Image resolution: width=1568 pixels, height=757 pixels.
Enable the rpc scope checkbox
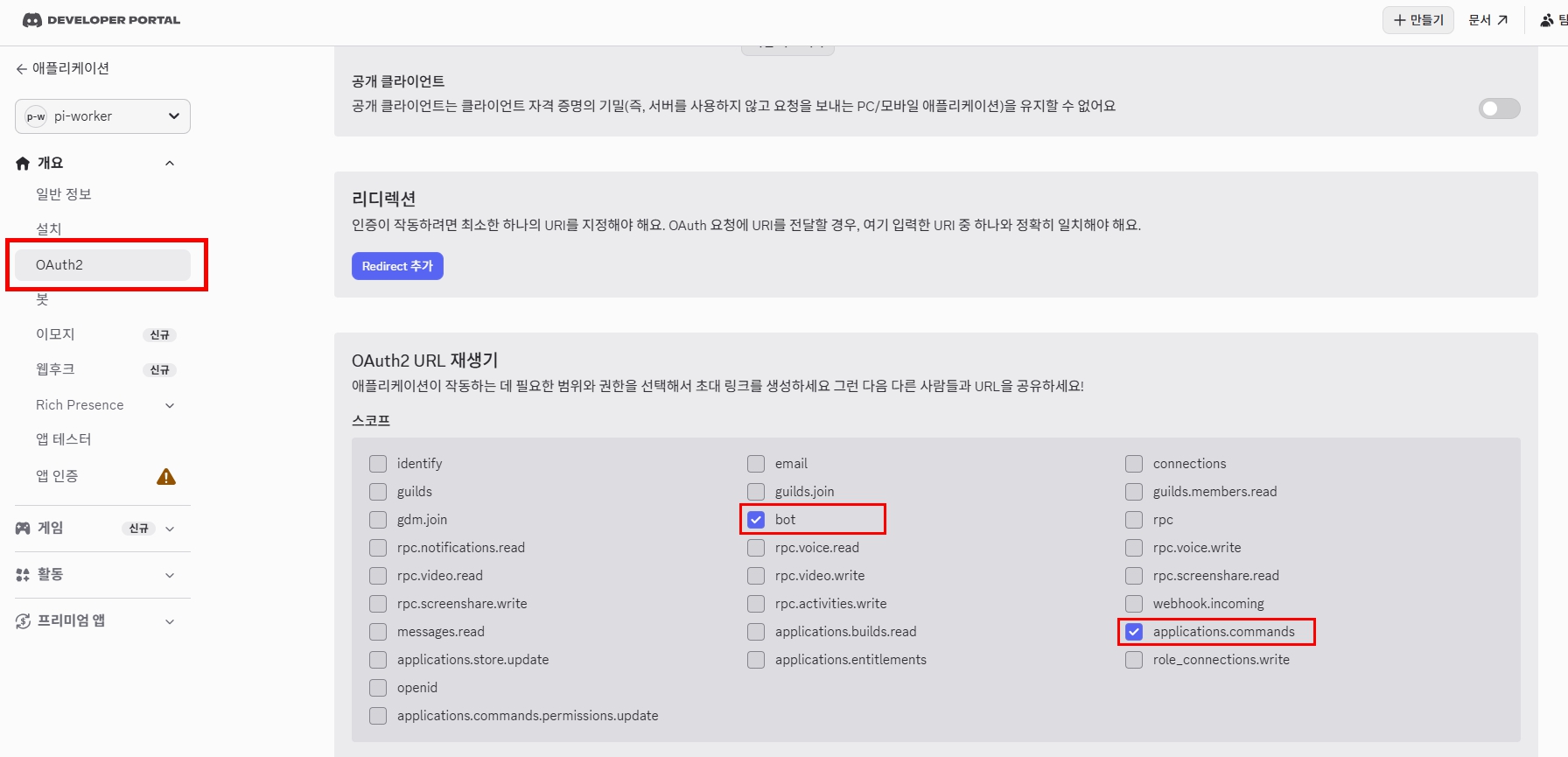coord(1134,520)
